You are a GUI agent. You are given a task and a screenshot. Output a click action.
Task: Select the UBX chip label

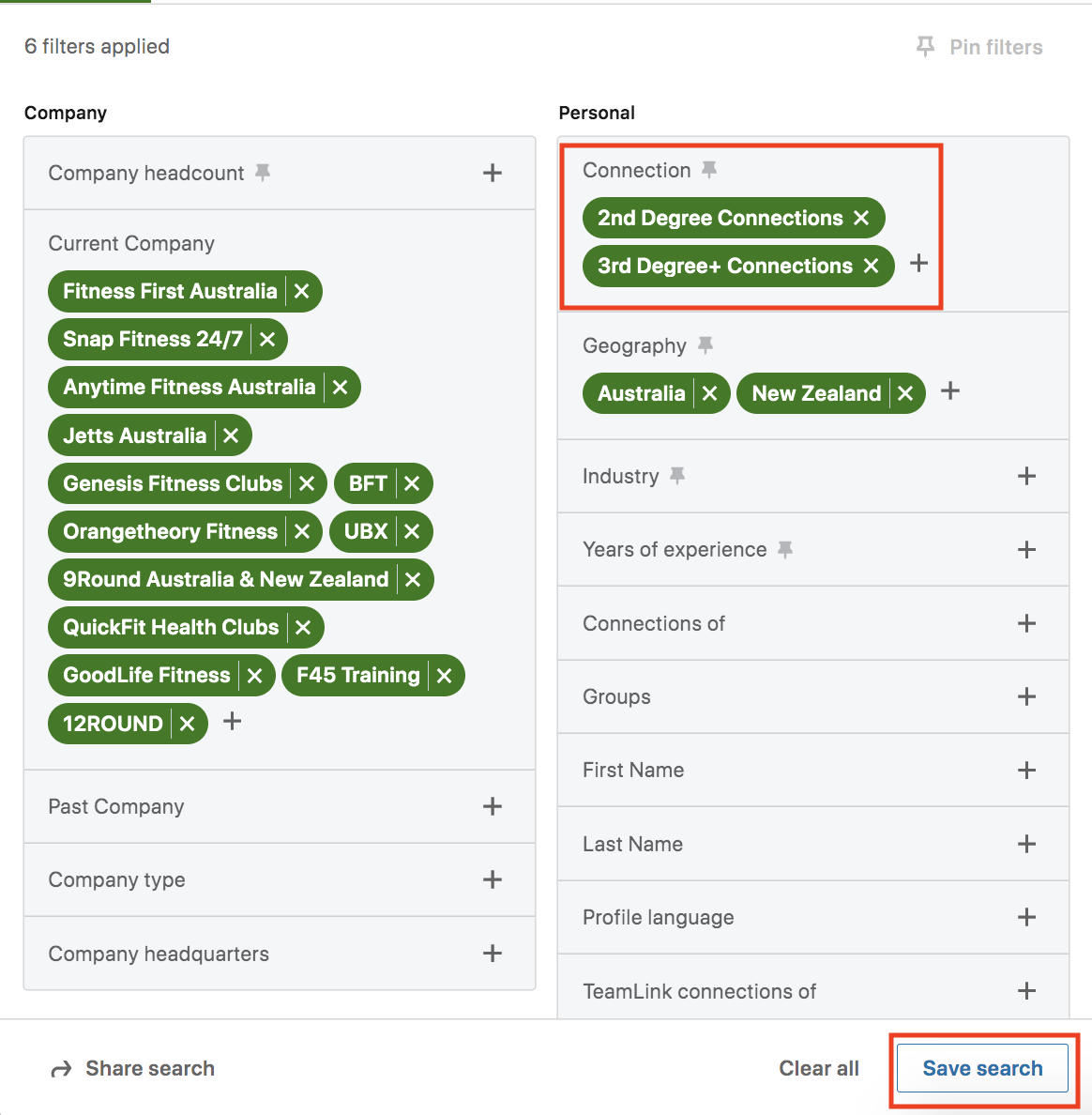coord(366,531)
